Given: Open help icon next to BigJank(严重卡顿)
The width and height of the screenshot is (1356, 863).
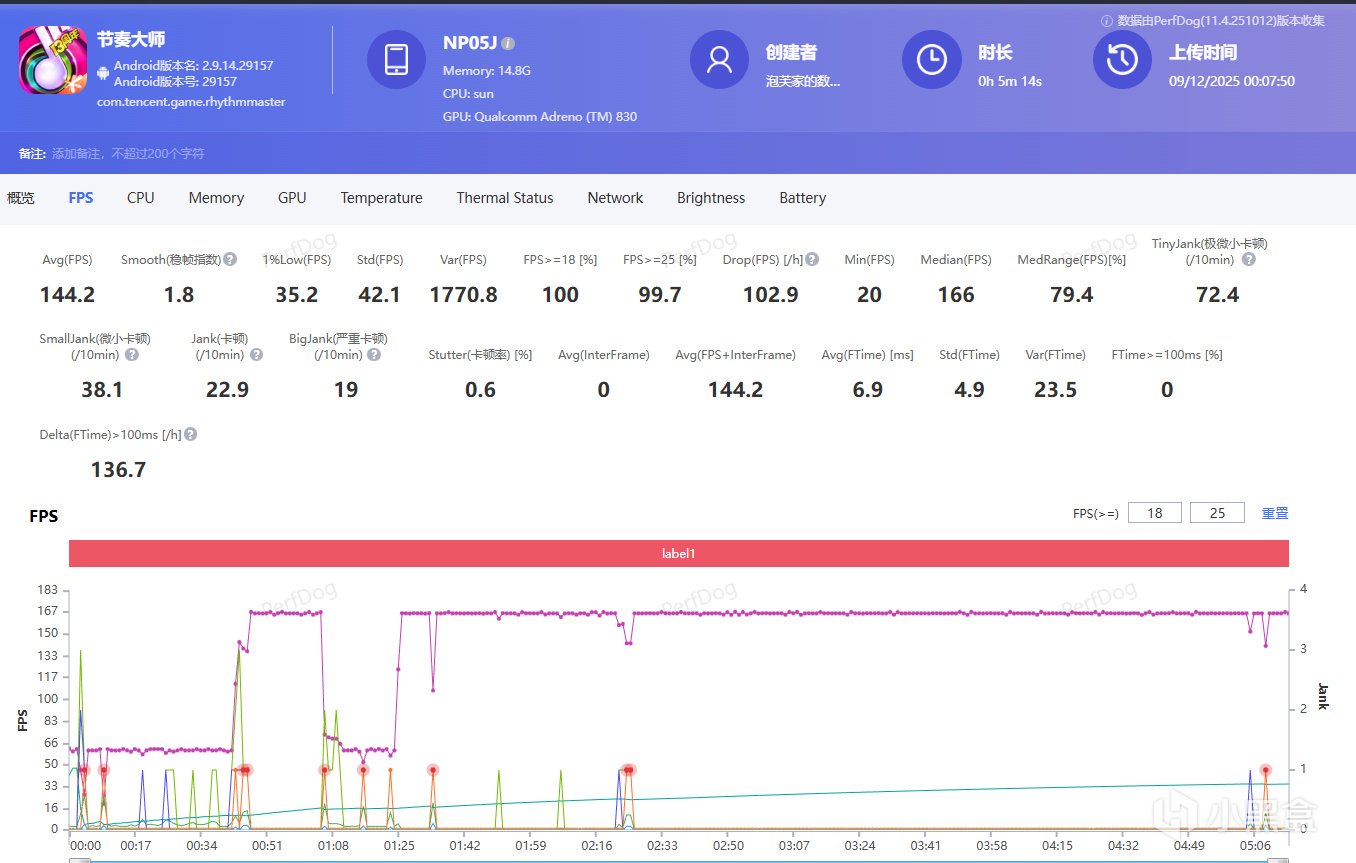Looking at the screenshot, I should point(373,355).
